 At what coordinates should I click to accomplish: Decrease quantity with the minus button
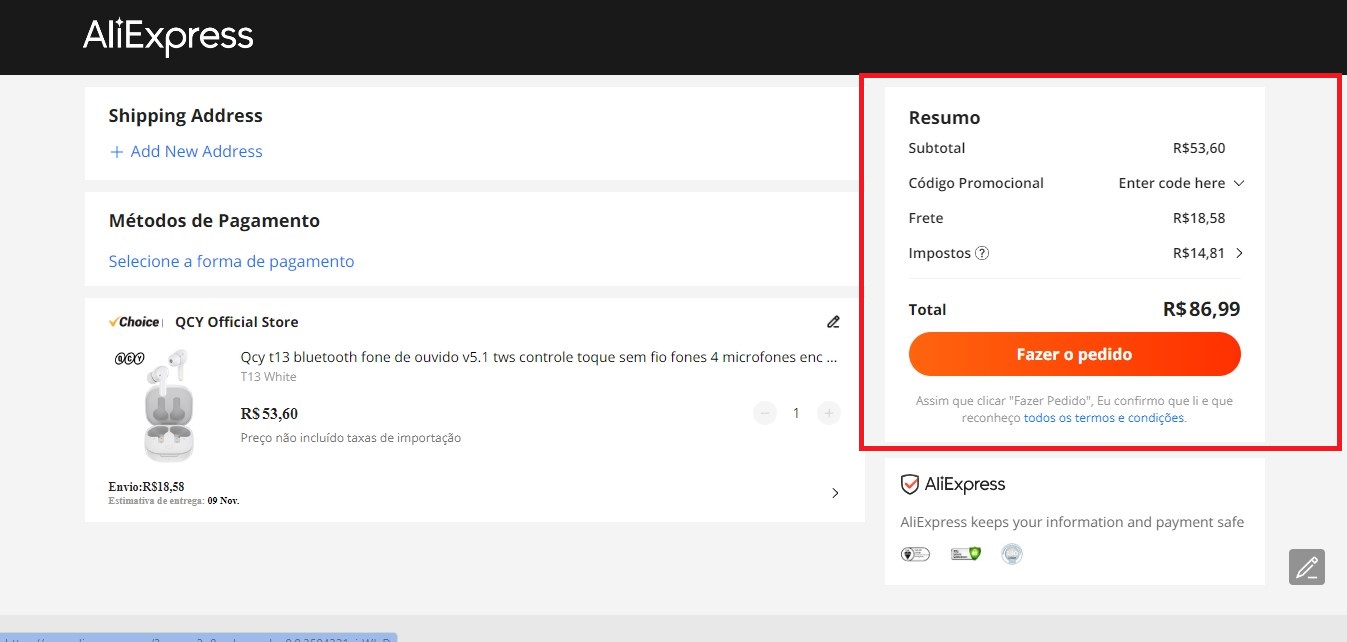[765, 413]
